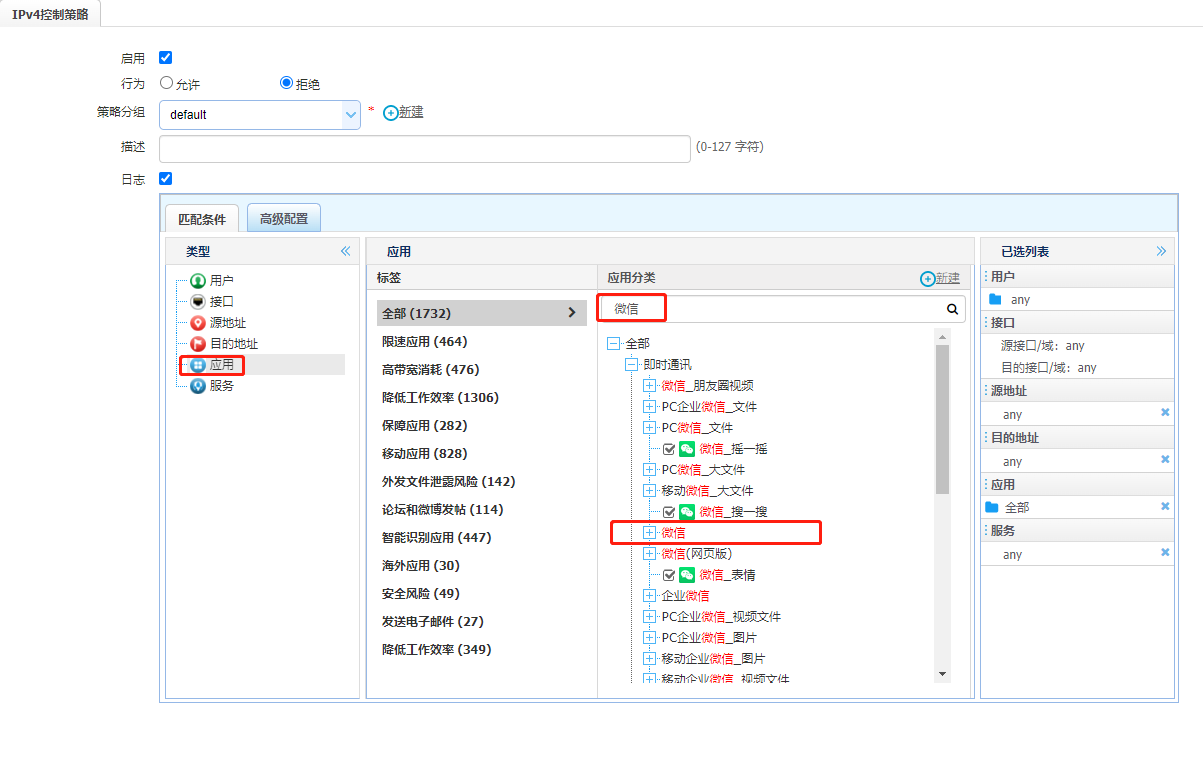Select the 外发文件泄露风险 (142) tag
The image size is (1203, 760).
click(x=448, y=481)
